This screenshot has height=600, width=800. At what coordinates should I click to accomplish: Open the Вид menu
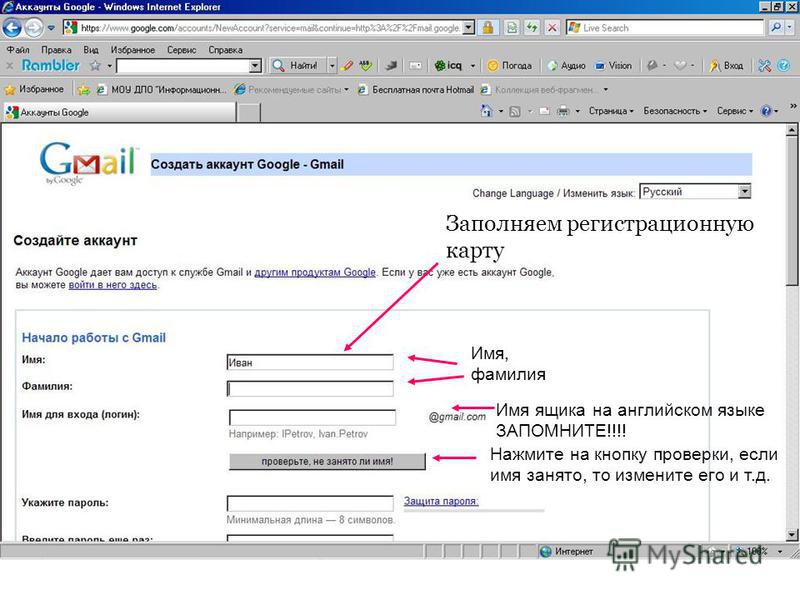pos(91,50)
